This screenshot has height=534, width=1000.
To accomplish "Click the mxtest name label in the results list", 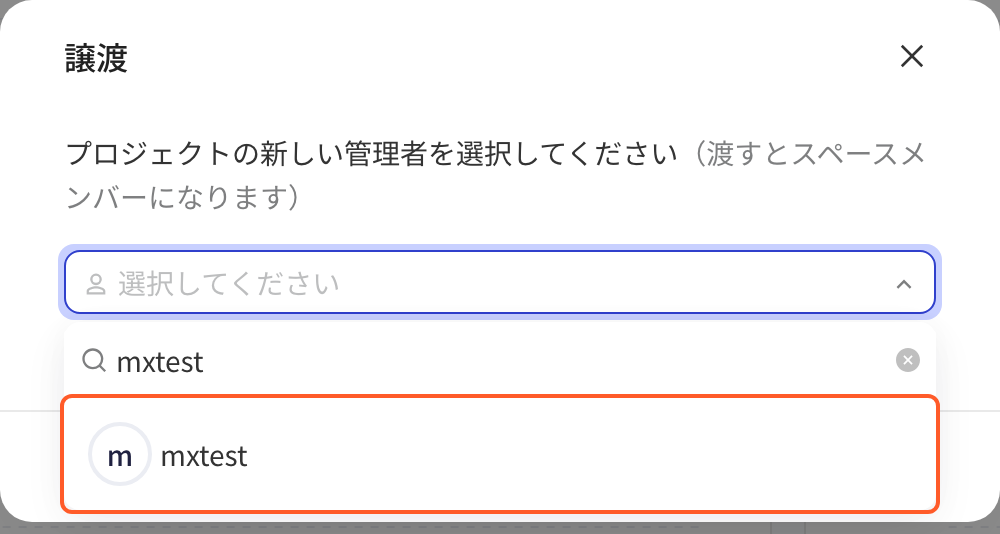I will [203, 456].
